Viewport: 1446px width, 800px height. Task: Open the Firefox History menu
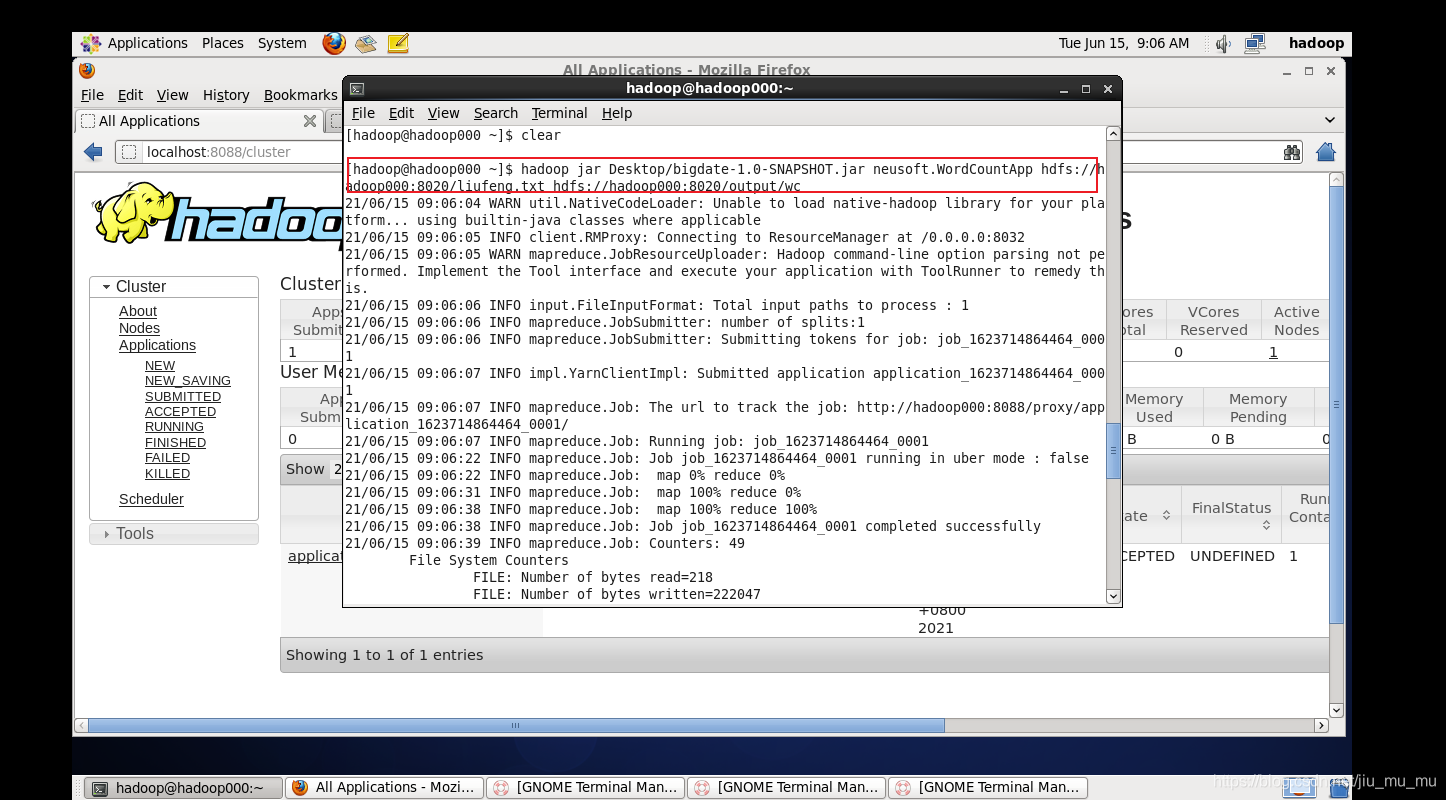coord(226,95)
